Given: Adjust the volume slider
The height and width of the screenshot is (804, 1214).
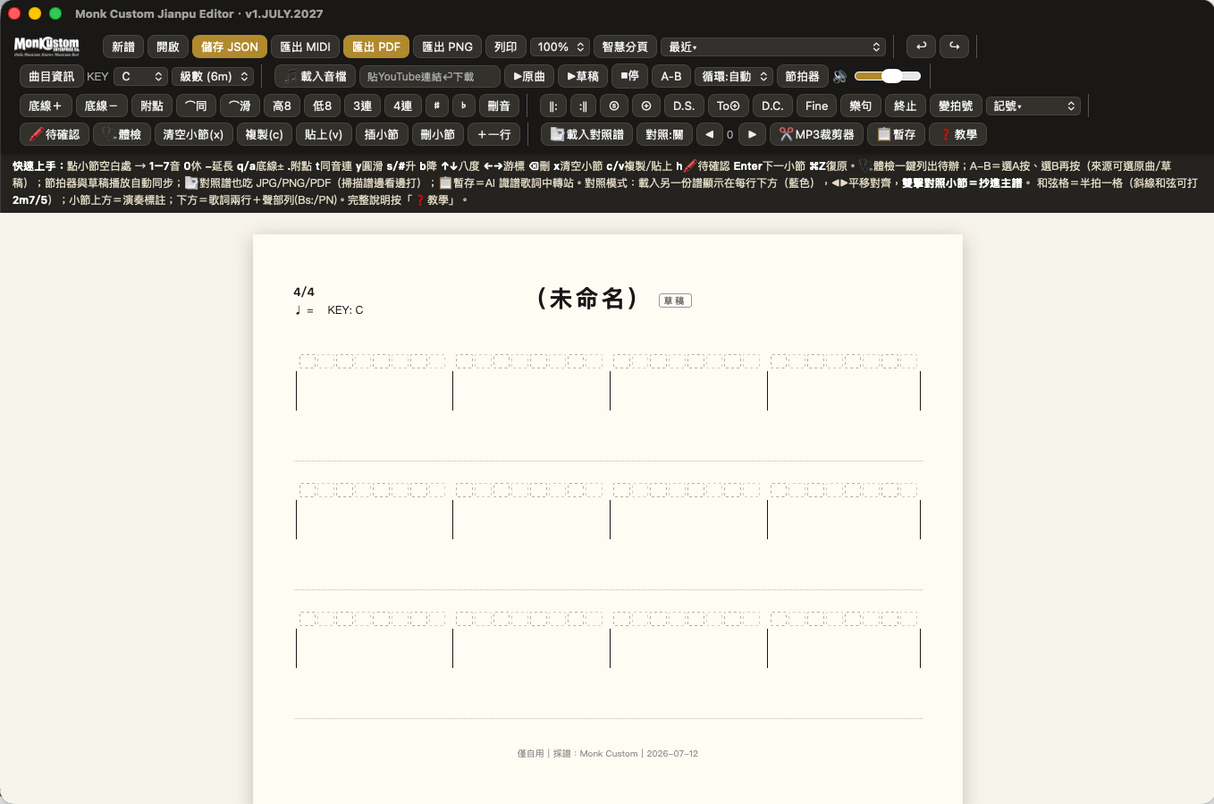Looking at the screenshot, I should click(887, 76).
